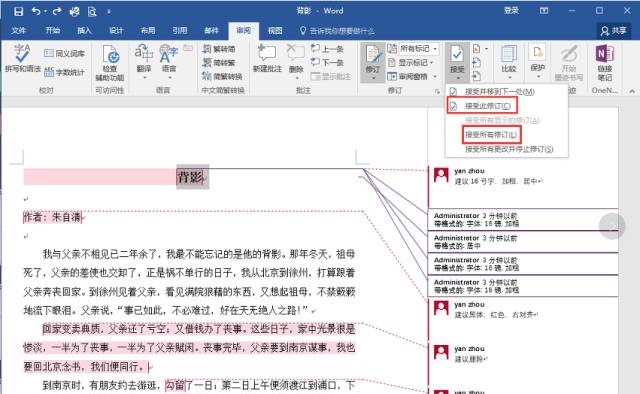Select comment 建议16号字、加粗、居中
This screenshot has width=640, height=394.
click(x=499, y=181)
